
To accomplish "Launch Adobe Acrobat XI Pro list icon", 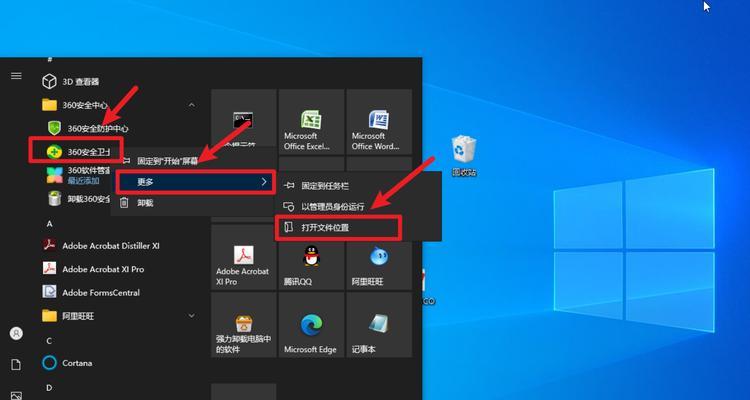I will coord(49,268).
